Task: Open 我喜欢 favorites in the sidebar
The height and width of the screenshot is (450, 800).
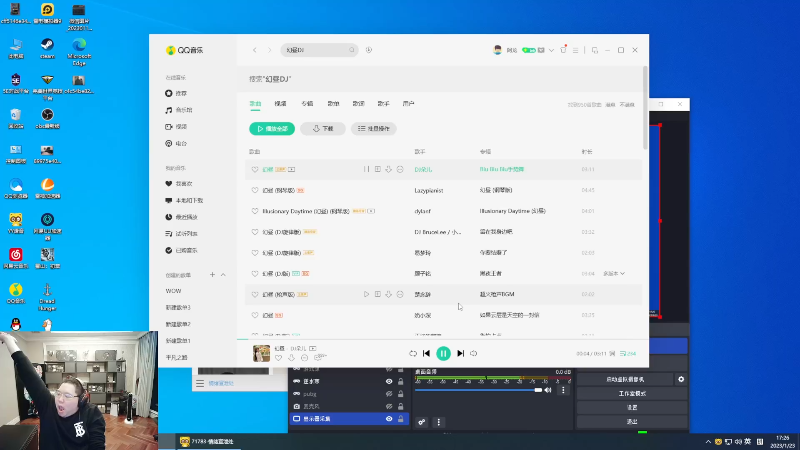Action: [x=179, y=184]
